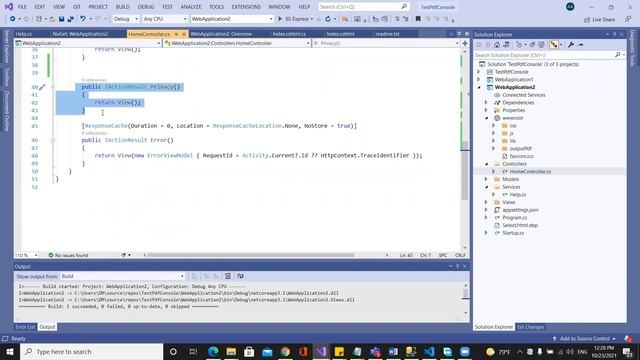
Task: Select Startup.cs in Solution Explorer
Action: 513,233
